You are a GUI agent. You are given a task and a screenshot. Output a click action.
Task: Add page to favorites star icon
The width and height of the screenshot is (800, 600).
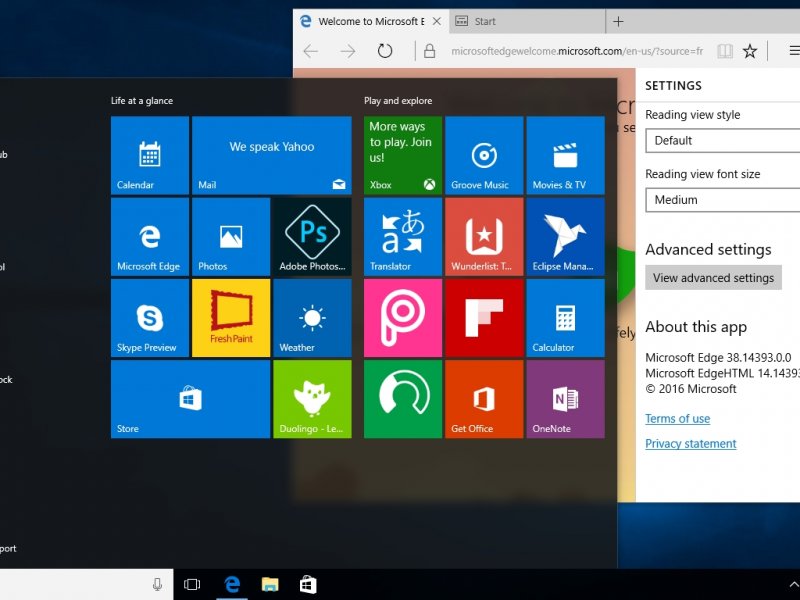749,51
